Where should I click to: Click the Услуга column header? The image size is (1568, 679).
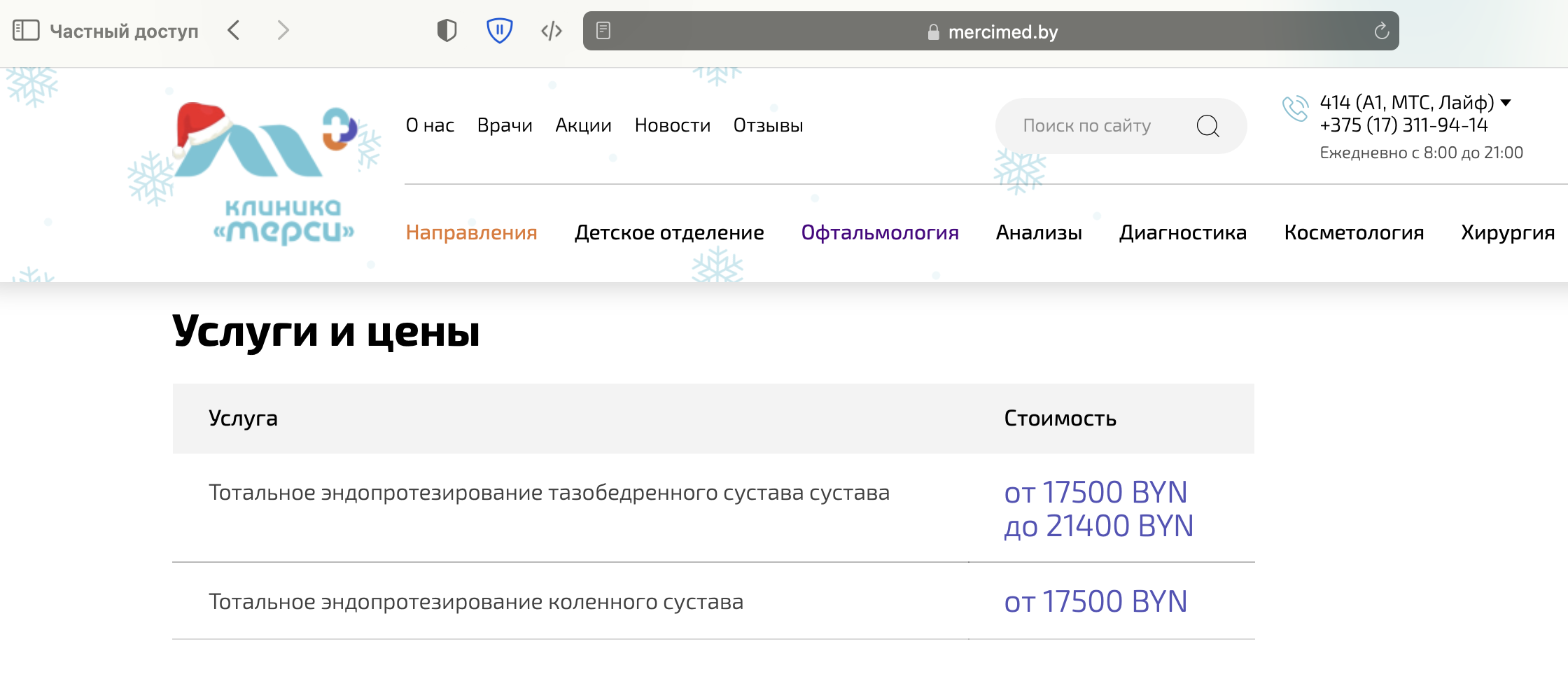point(243,418)
